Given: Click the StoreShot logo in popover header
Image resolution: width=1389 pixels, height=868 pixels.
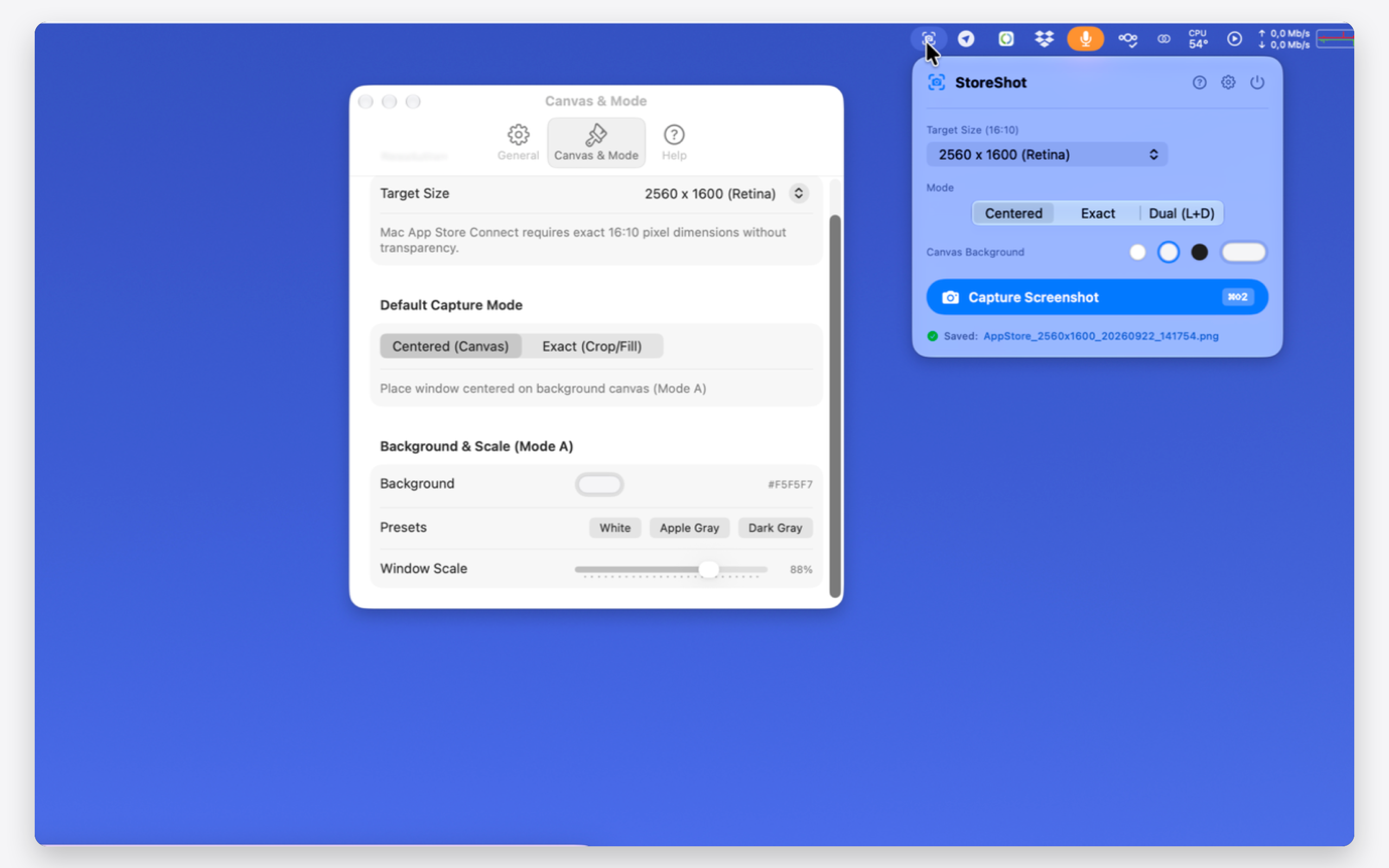Looking at the screenshot, I should (x=936, y=82).
